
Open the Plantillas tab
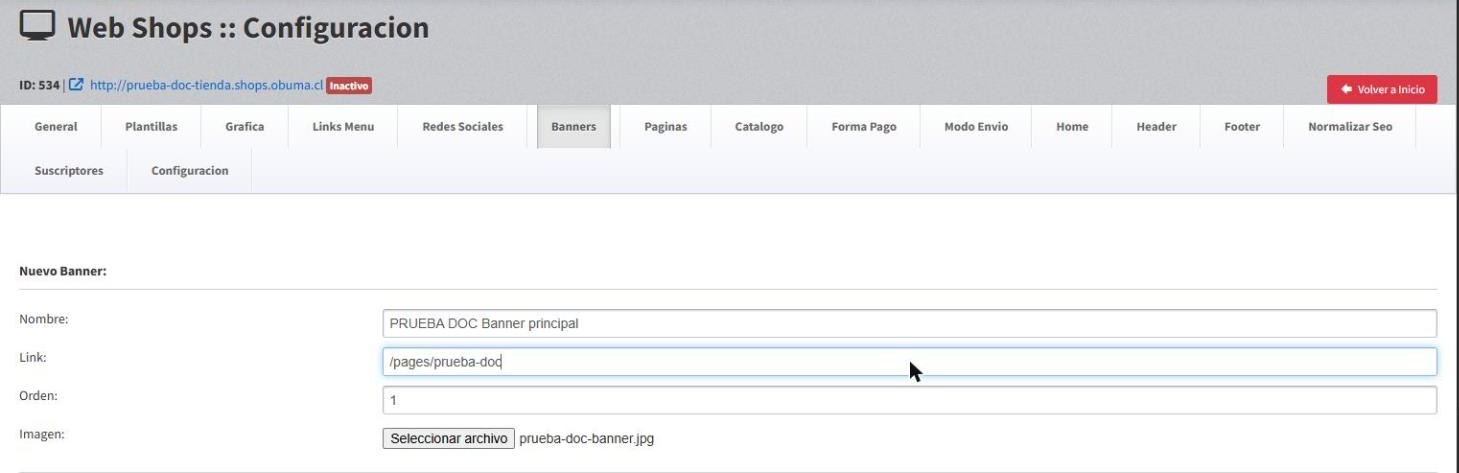point(150,127)
